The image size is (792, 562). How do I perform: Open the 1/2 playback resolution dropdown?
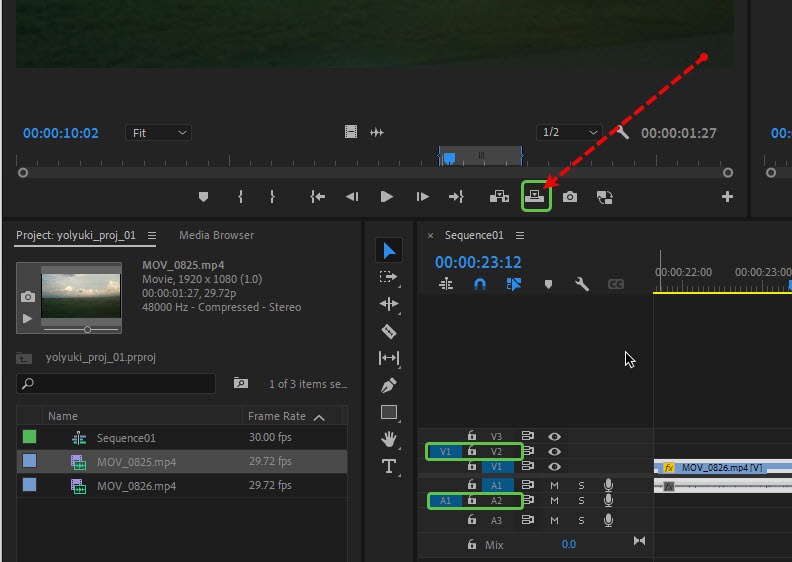(x=569, y=132)
